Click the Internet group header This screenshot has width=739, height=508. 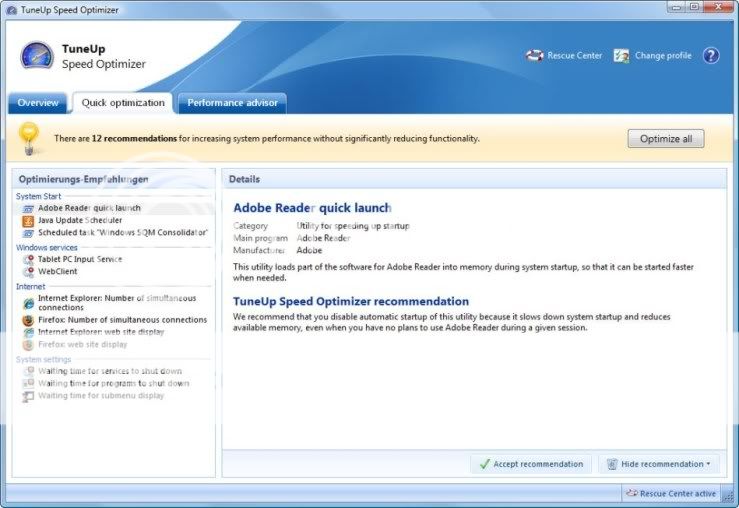[30, 287]
